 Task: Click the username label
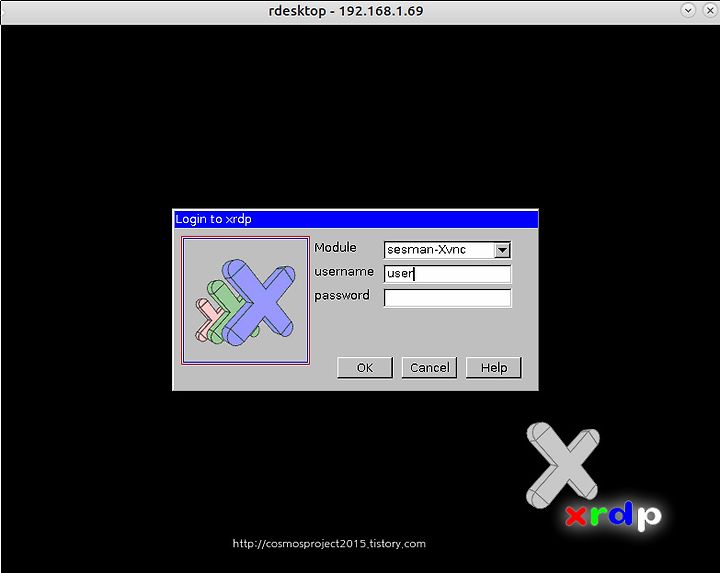click(x=344, y=272)
